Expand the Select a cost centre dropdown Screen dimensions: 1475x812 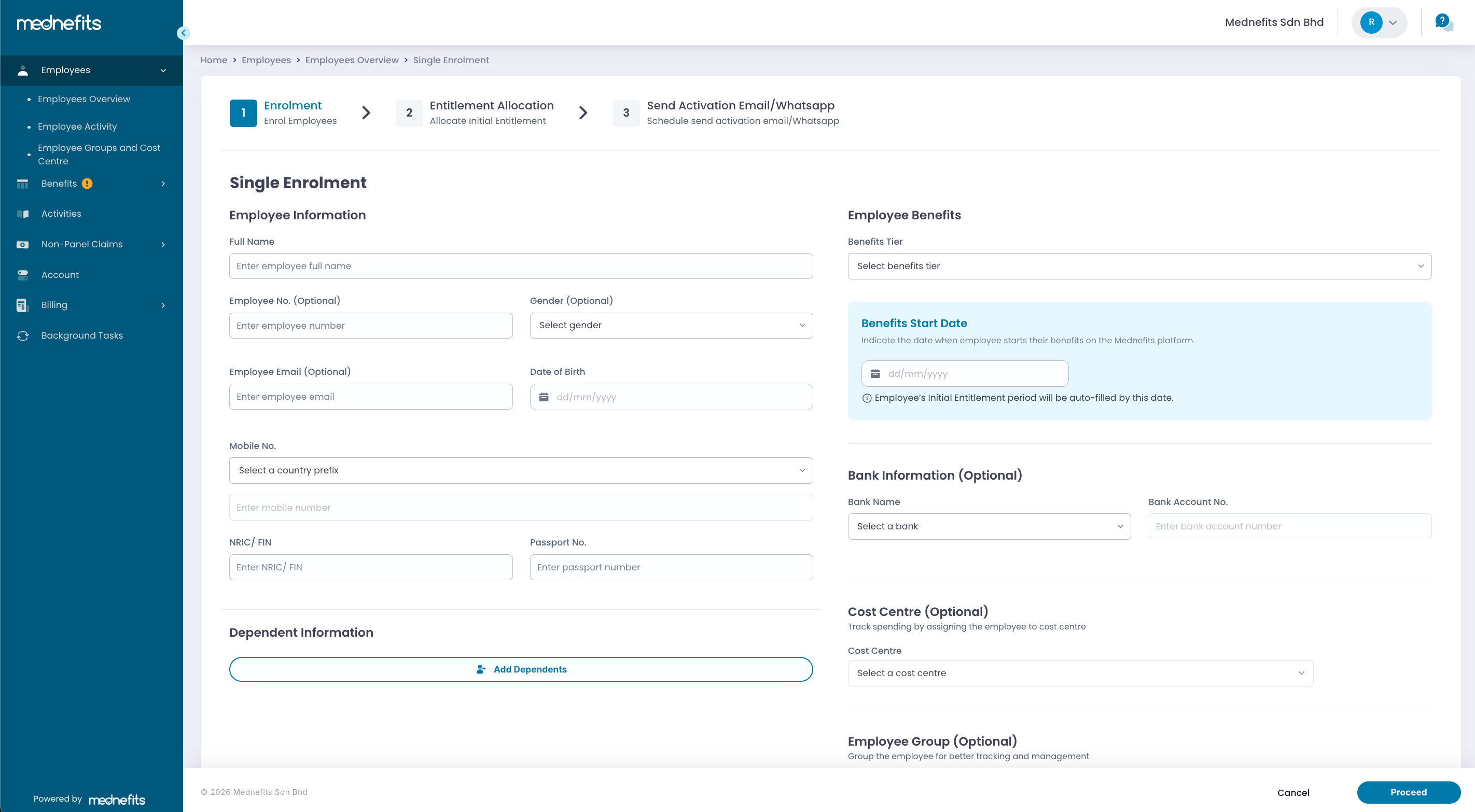click(1080, 673)
